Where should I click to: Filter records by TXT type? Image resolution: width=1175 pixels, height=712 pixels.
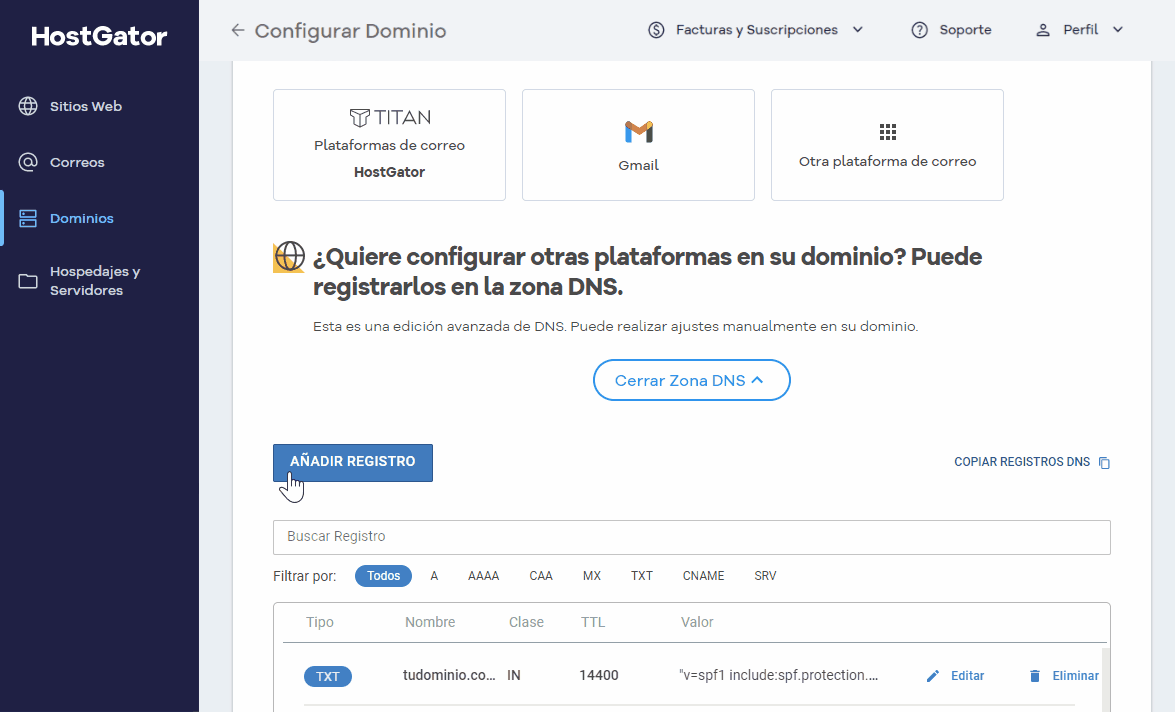click(641, 576)
